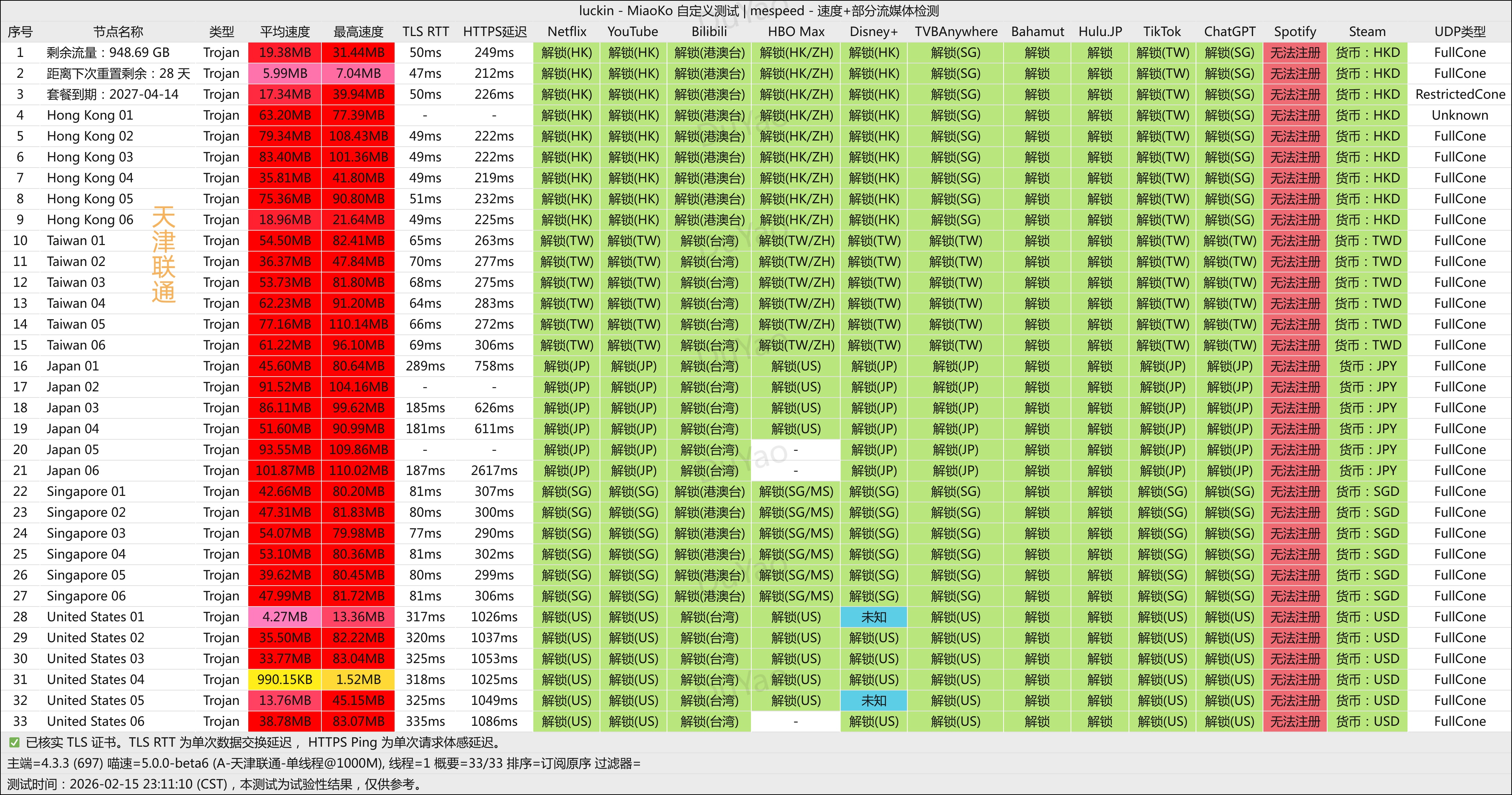
Task: Click the green TLS verified checkmark icon
Action: [x=14, y=743]
